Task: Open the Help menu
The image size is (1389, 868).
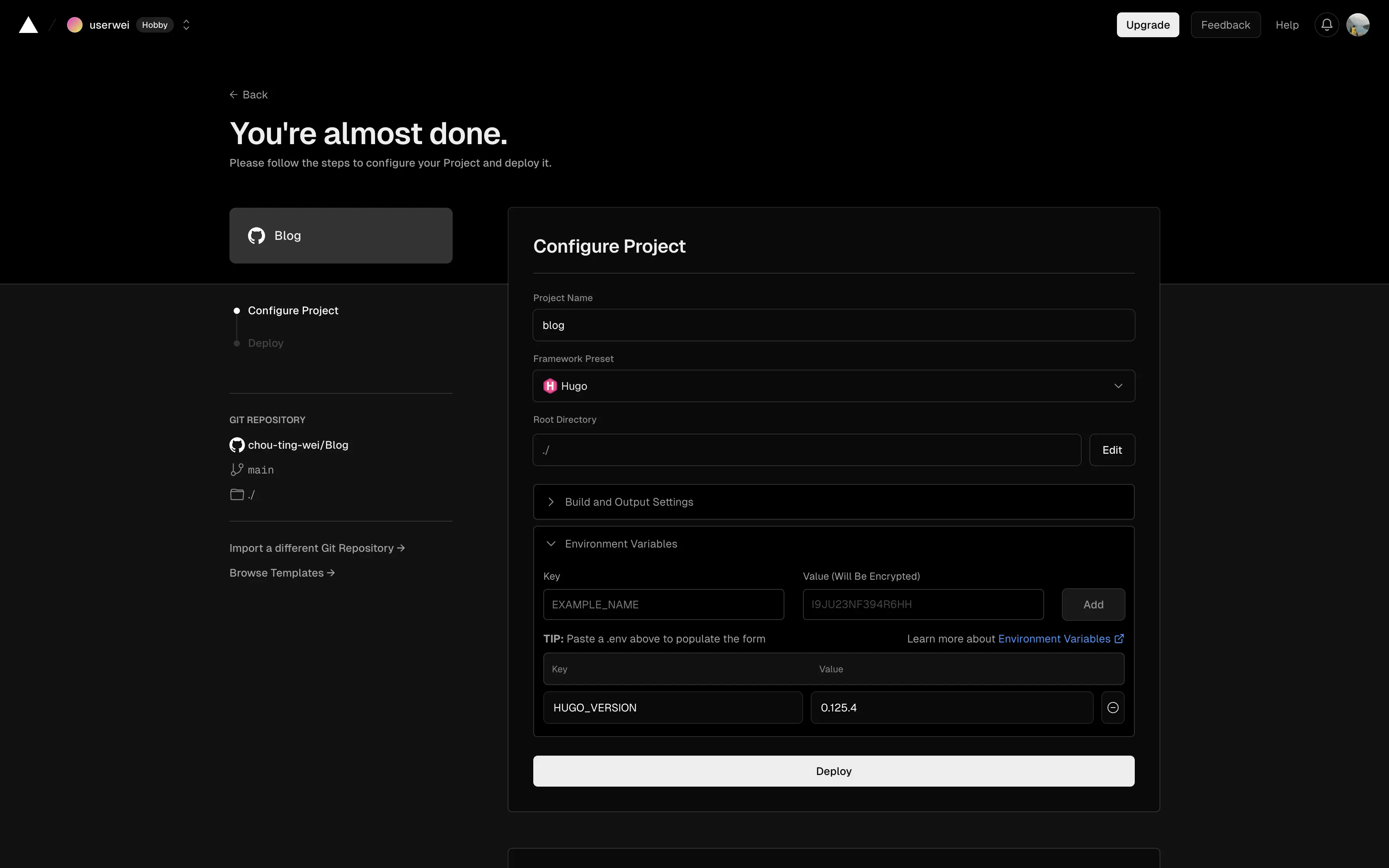Action: (1287, 25)
